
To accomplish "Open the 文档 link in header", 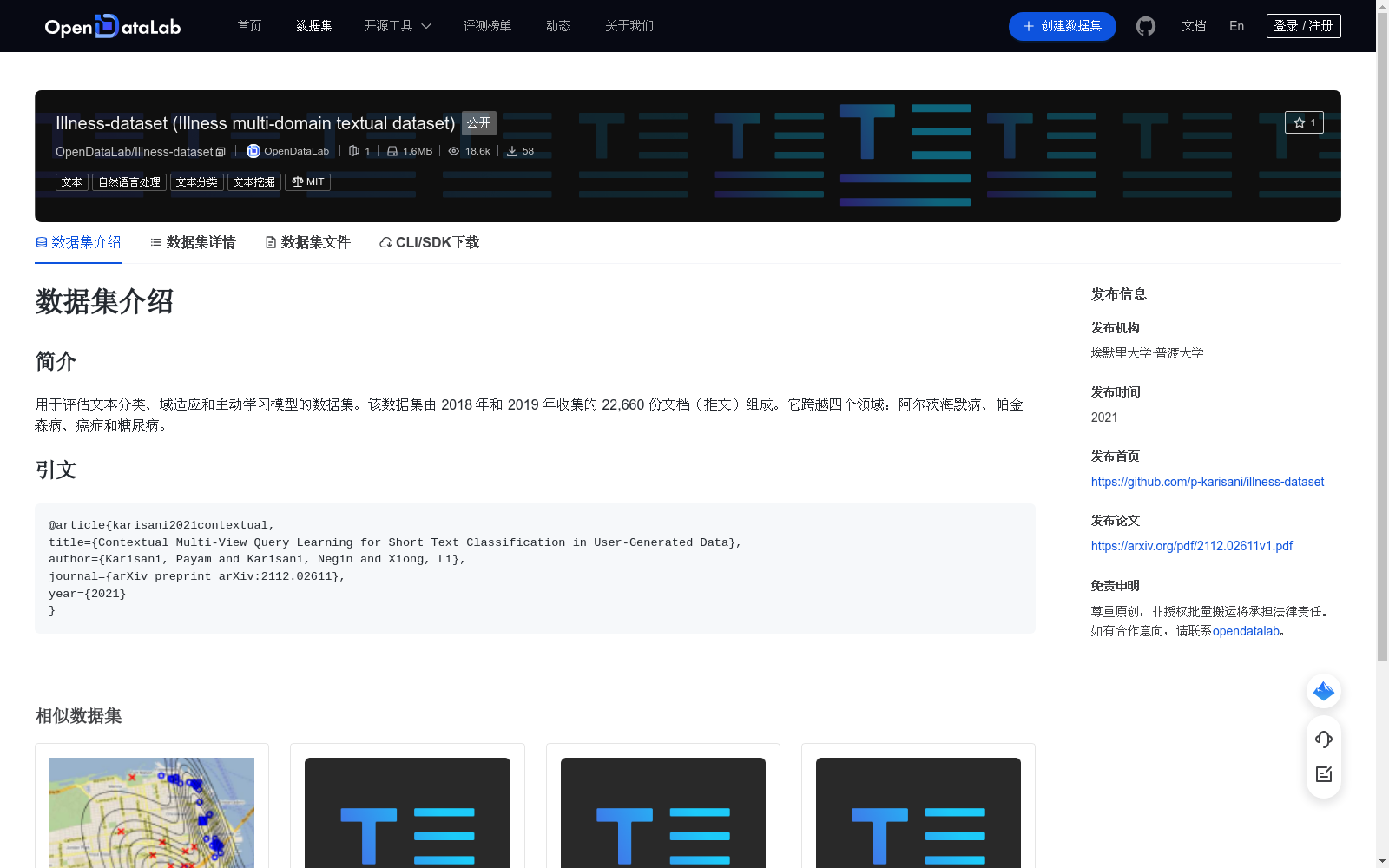I will pyautogui.click(x=1194, y=26).
